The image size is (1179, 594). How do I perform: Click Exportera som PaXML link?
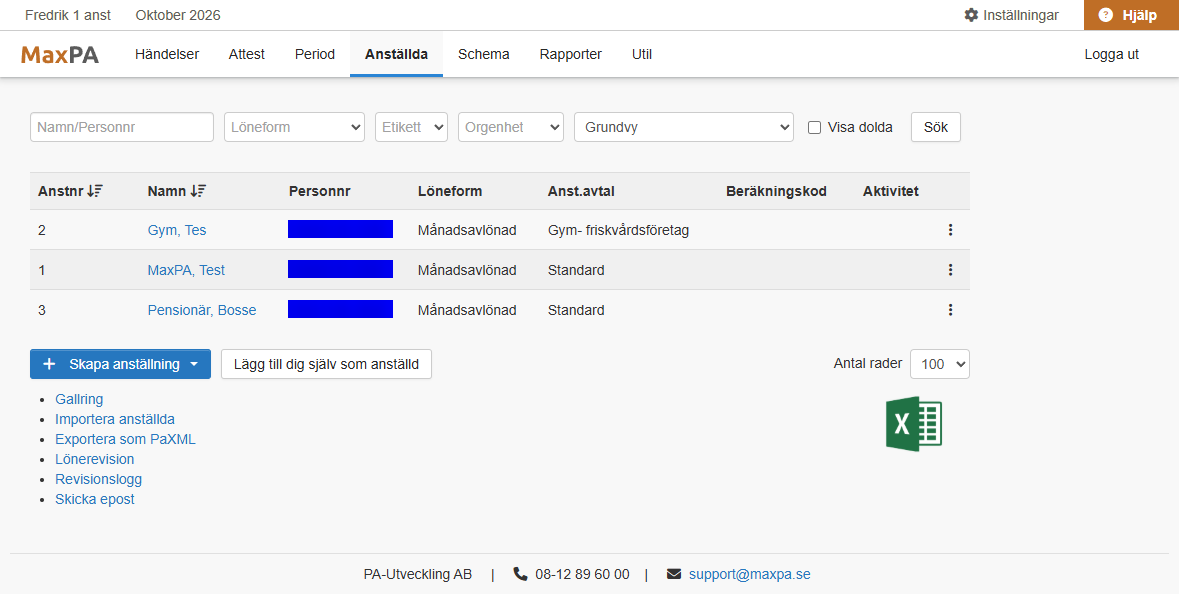click(126, 439)
